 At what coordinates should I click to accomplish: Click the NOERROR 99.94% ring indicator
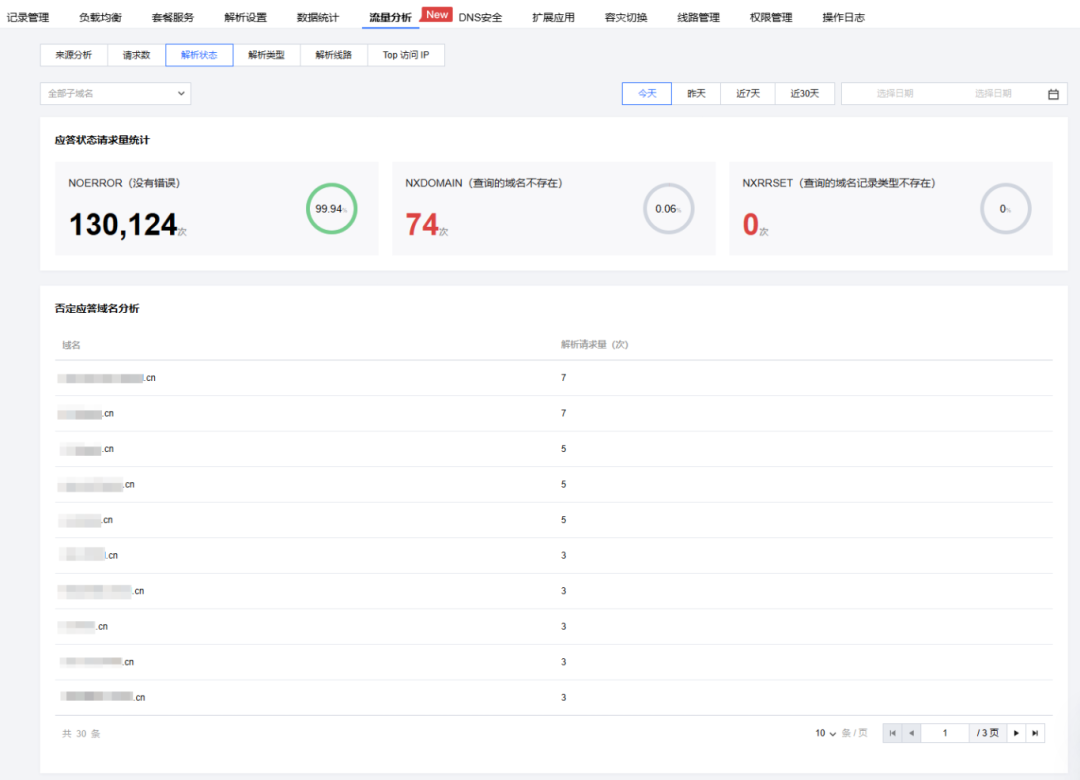coord(331,209)
